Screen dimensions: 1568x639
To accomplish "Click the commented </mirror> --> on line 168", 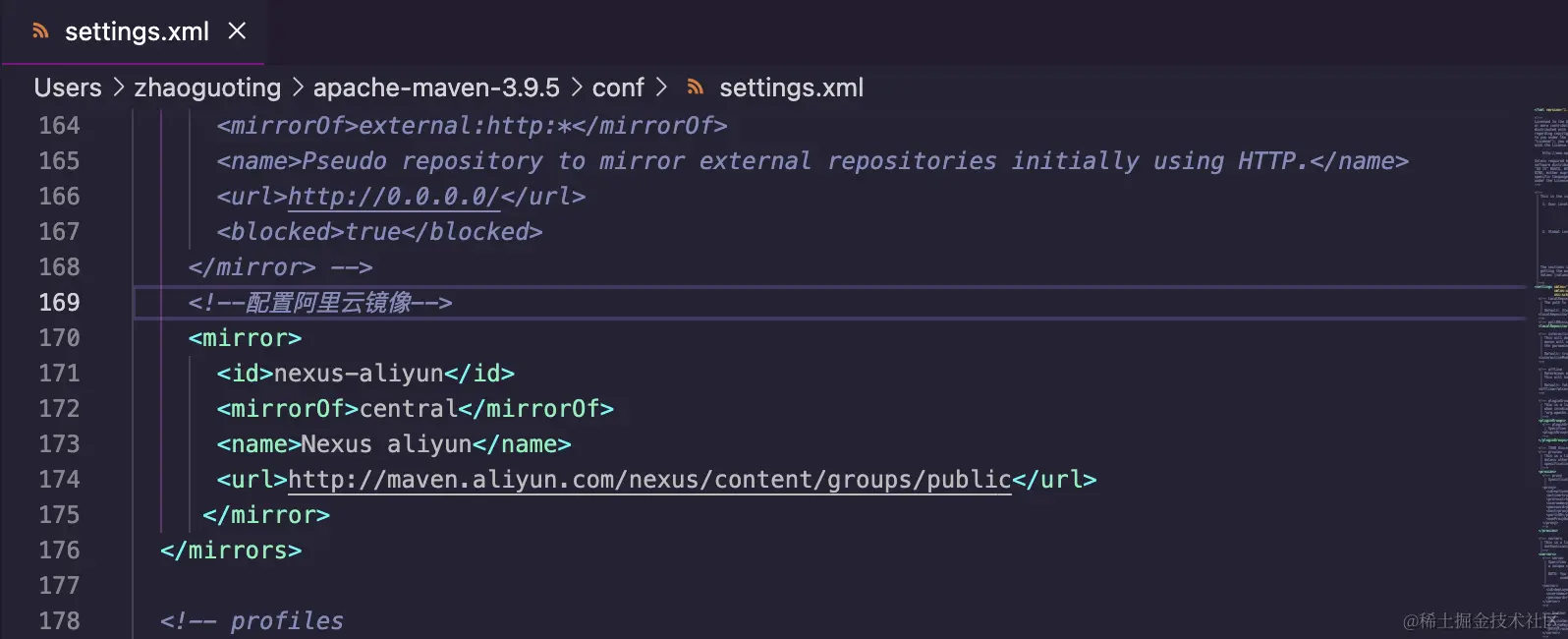I will [x=280, y=267].
